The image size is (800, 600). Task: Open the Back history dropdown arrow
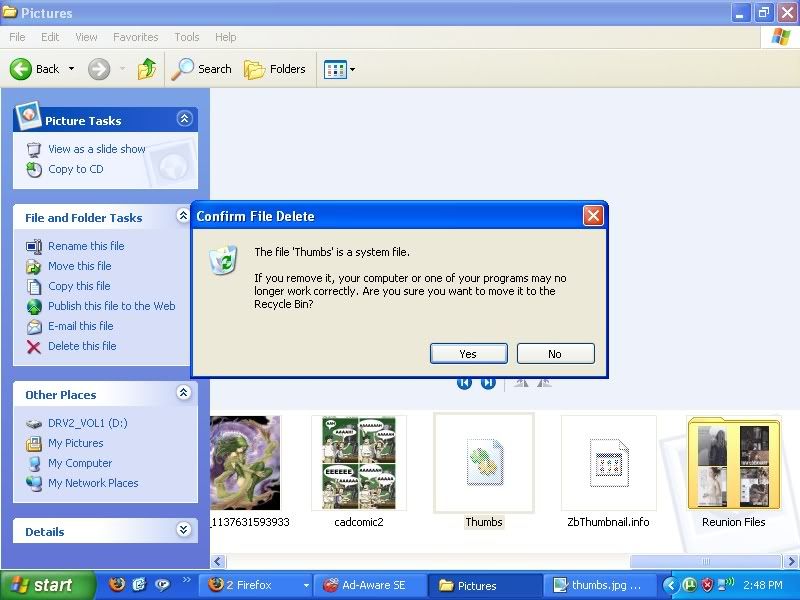click(71, 68)
